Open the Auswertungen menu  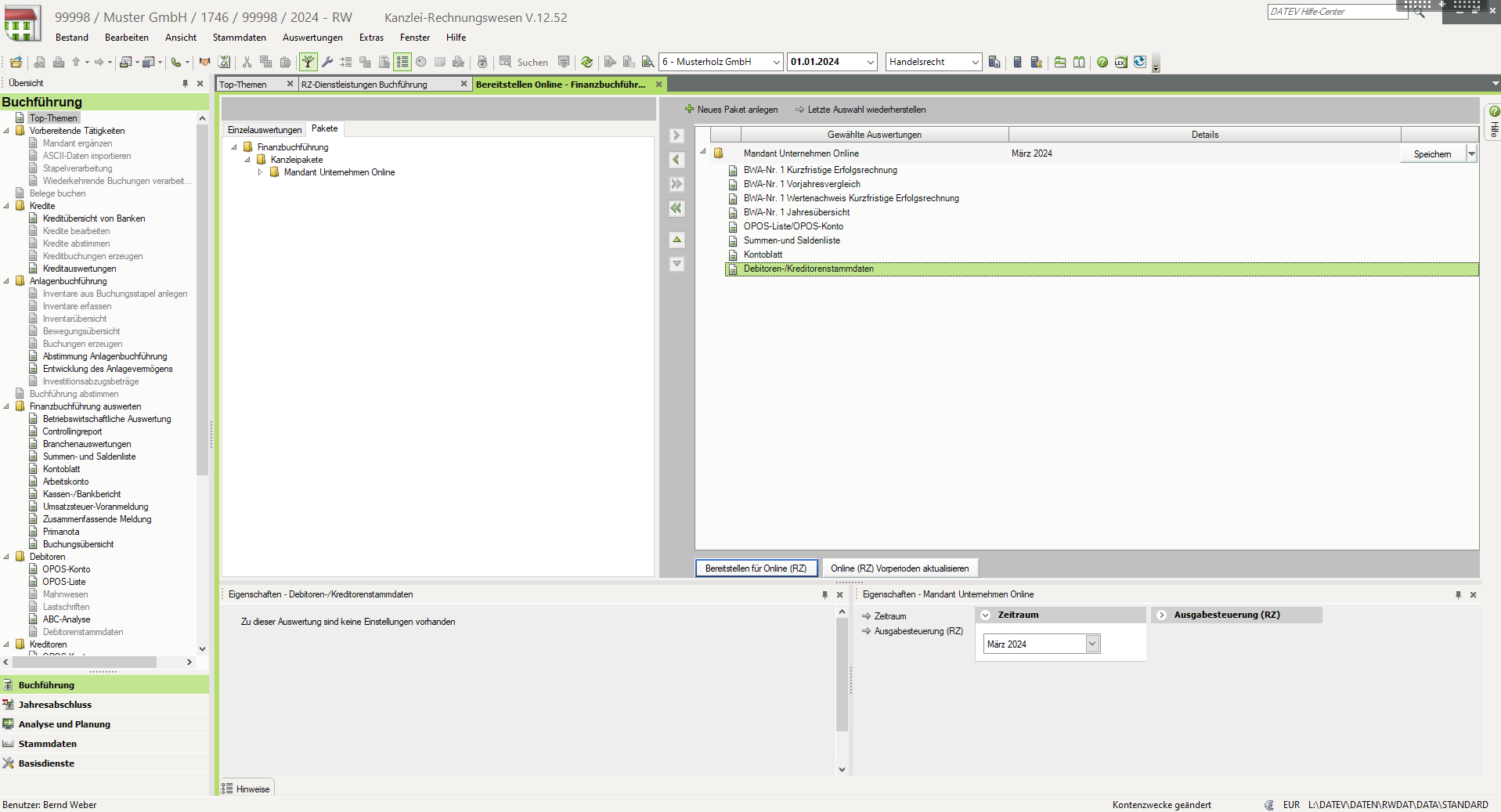point(312,38)
